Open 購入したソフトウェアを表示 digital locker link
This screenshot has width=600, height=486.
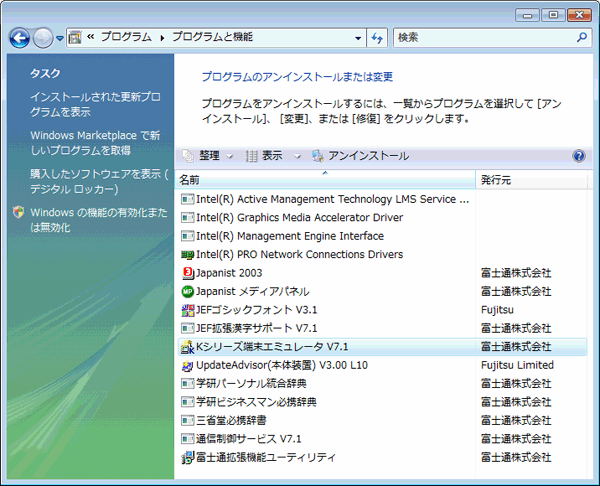click(99, 181)
